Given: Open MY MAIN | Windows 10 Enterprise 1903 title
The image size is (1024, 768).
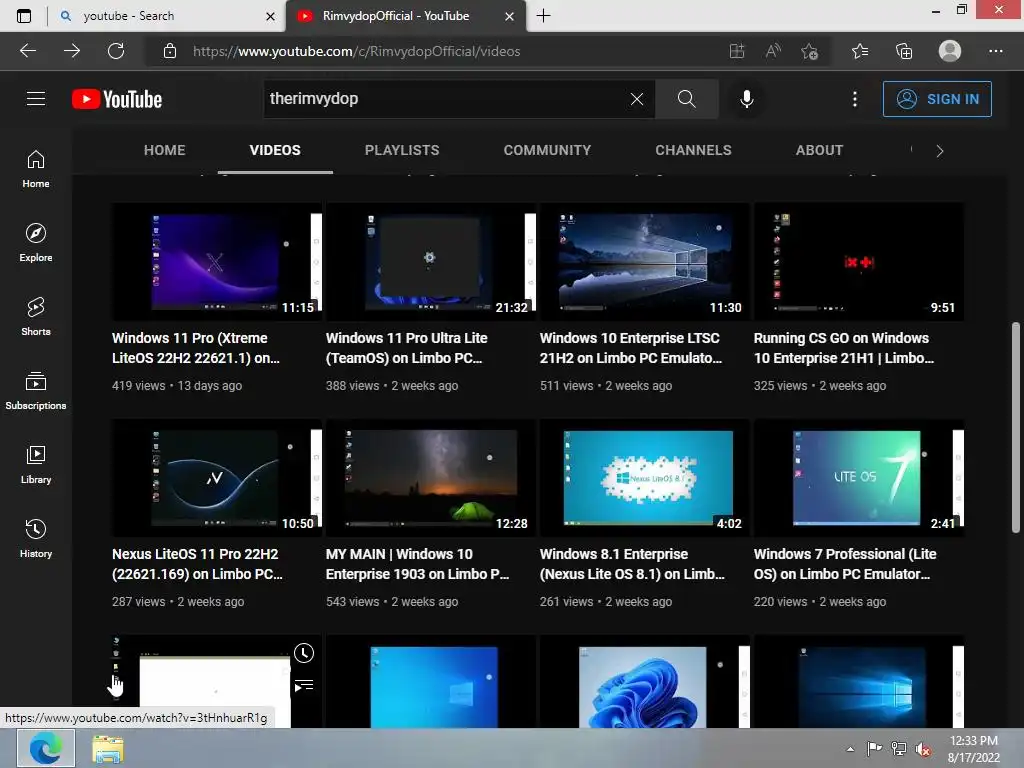Looking at the screenshot, I should [x=417, y=564].
